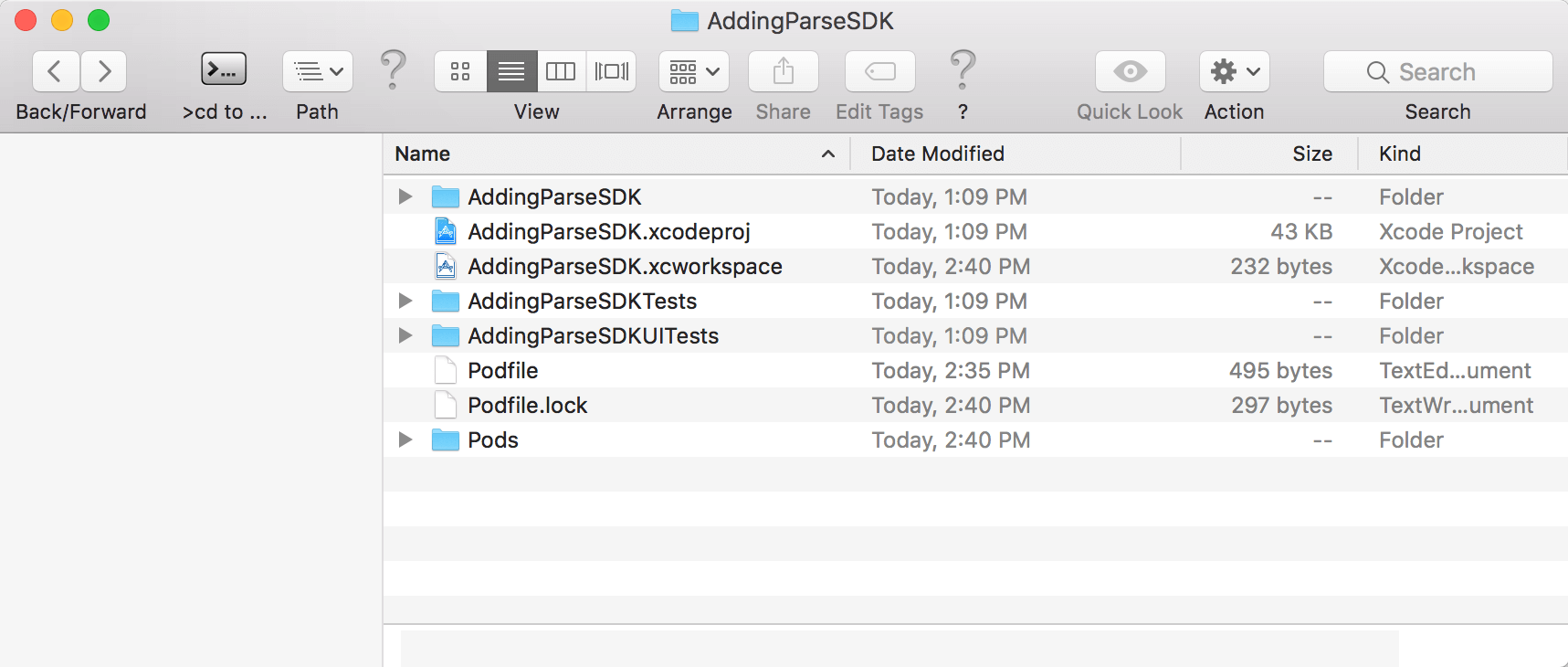Image resolution: width=1568 pixels, height=667 pixels.
Task: Click the Share toolbar icon
Action: 784,71
